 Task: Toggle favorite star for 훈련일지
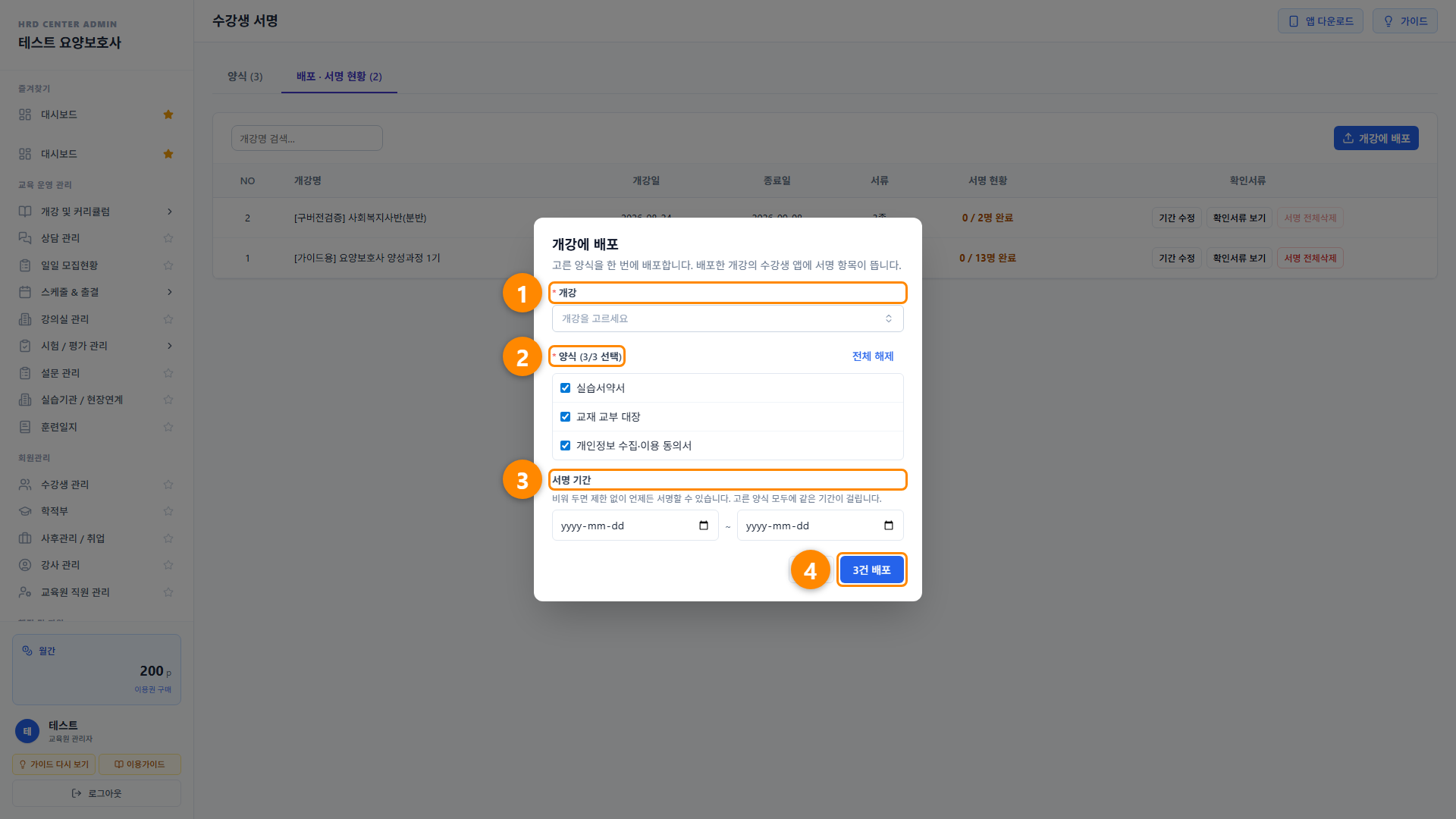pyautogui.click(x=168, y=427)
